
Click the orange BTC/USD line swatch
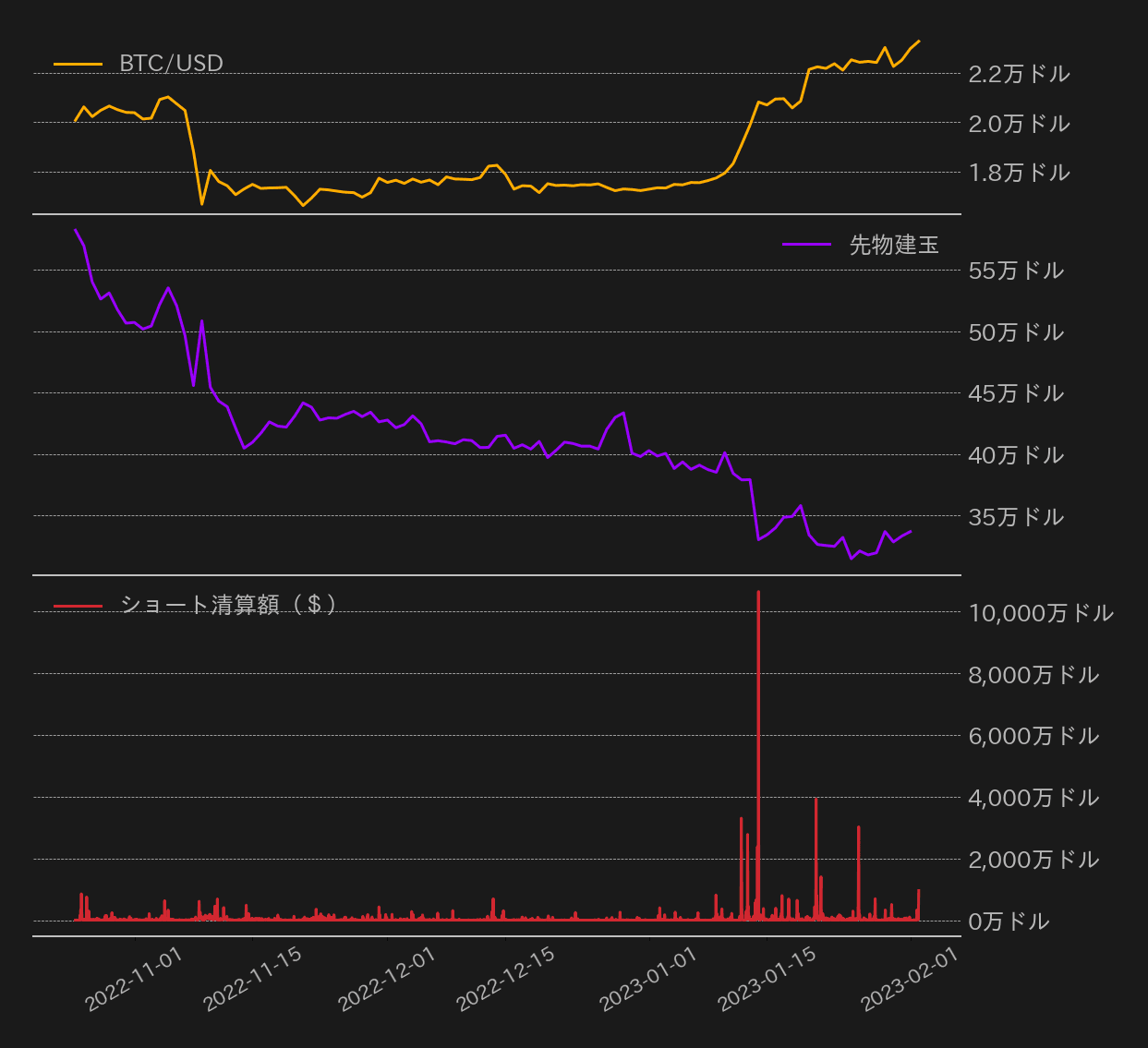pyautogui.click(x=77, y=63)
